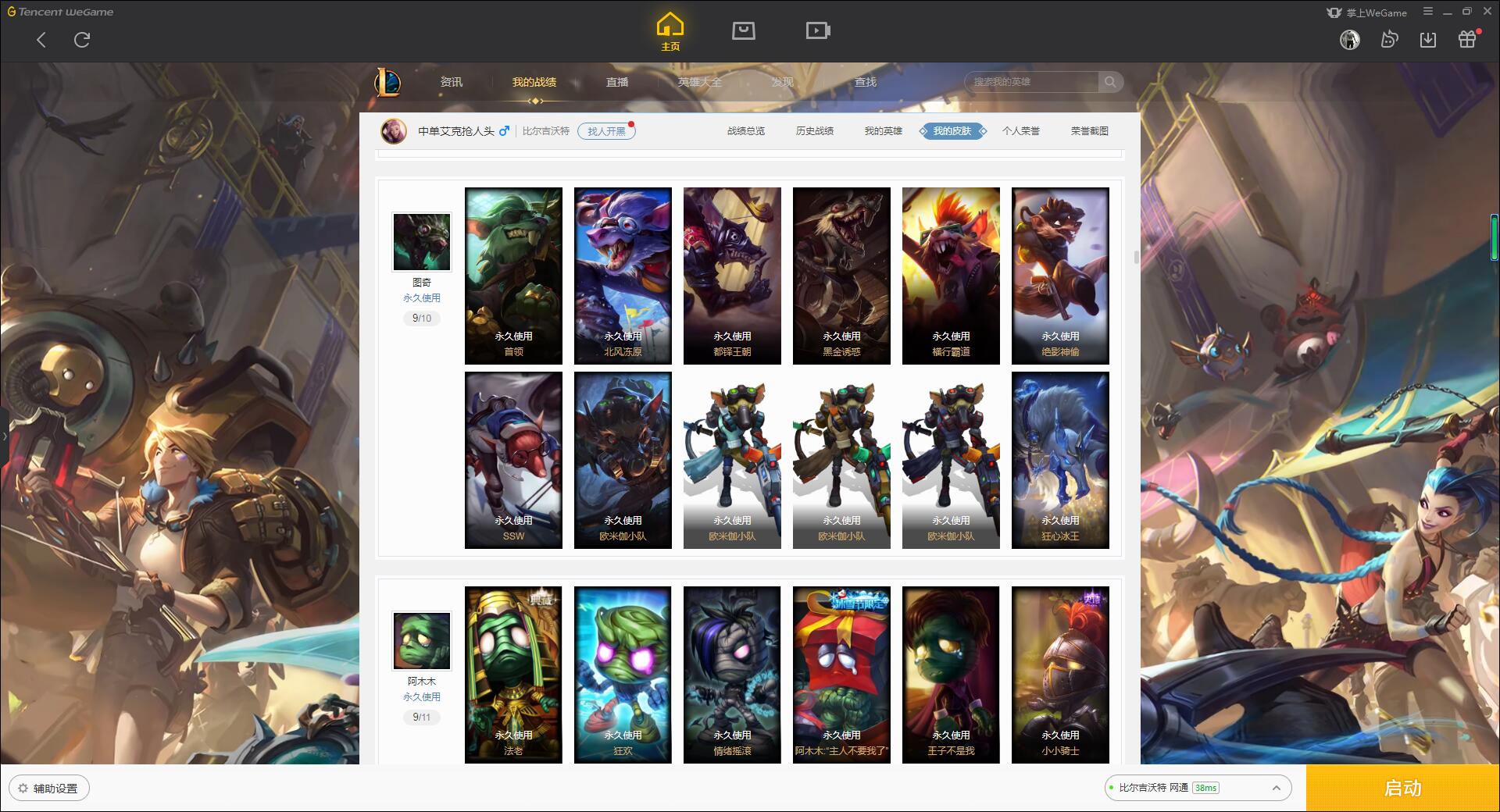The image size is (1500, 812).
Task: Click the 搜索我的英雄 search field
Action: tap(1031, 82)
